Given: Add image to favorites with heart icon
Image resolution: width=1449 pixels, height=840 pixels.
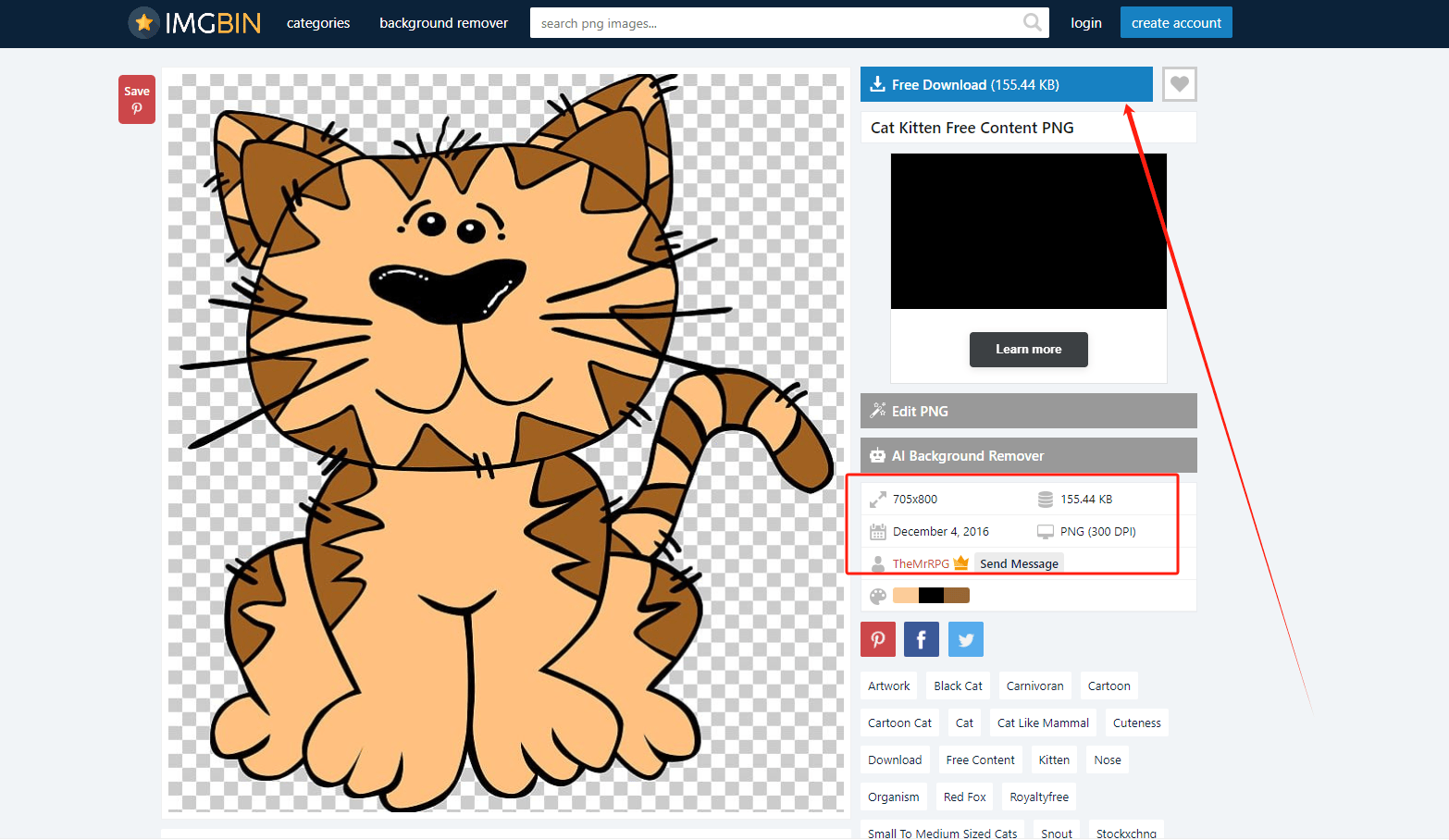Looking at the screenshot, I should coord(1179,84).
